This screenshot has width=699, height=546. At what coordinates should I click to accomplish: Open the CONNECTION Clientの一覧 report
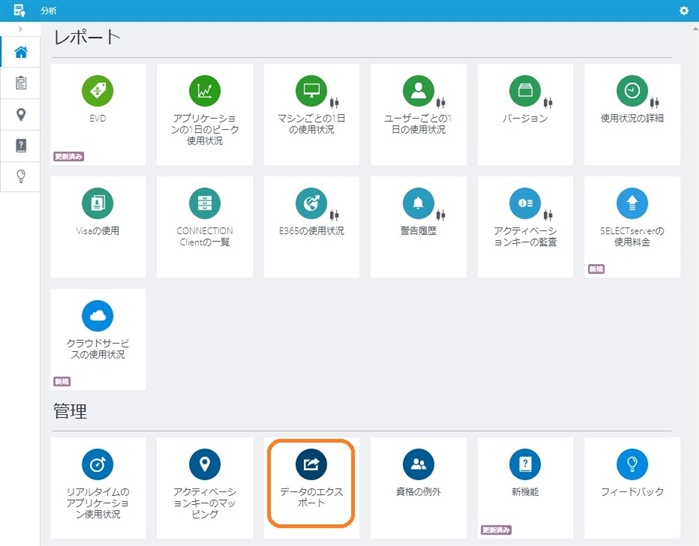pos(205,227)
